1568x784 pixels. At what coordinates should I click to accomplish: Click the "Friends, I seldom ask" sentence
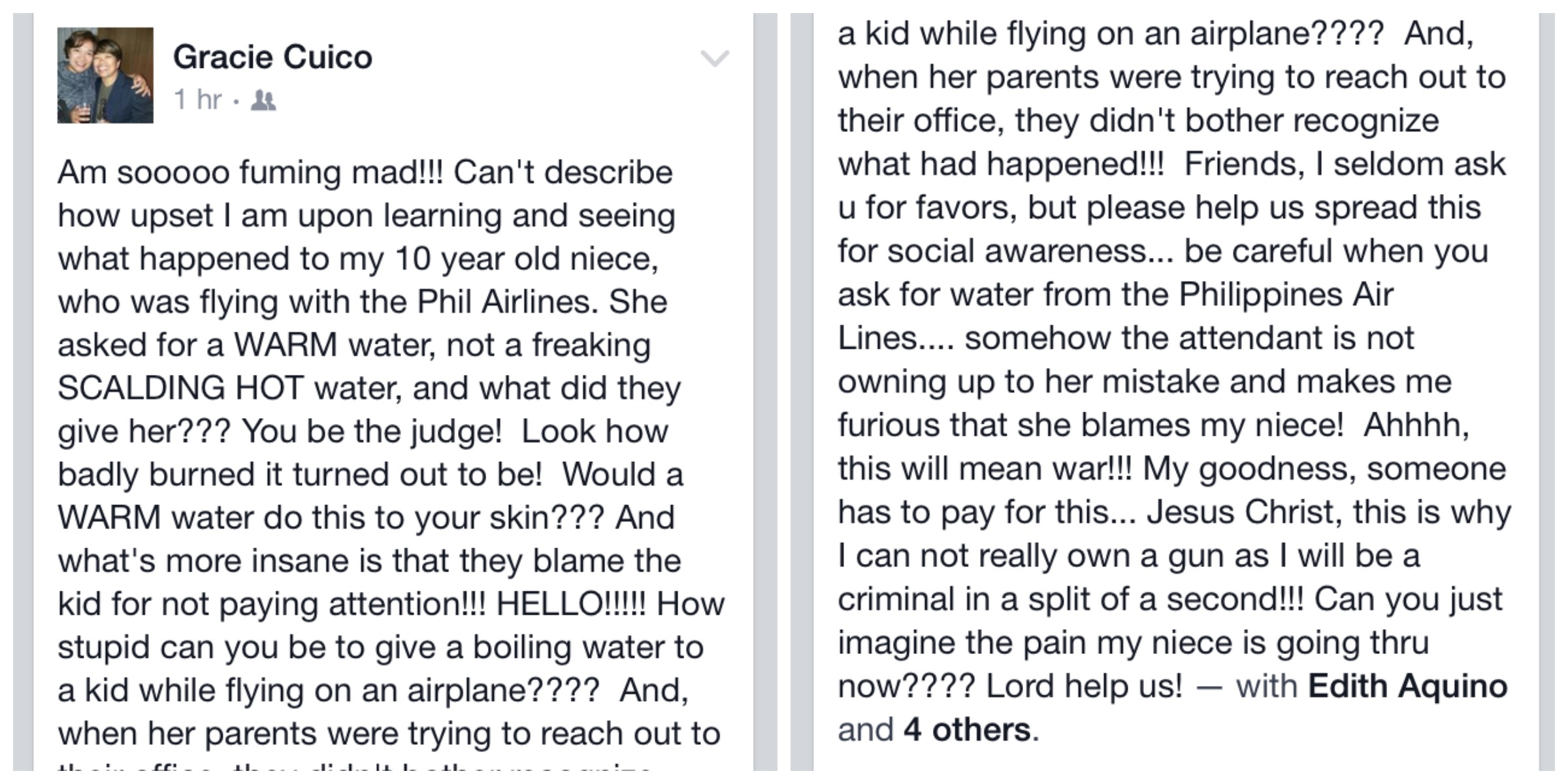click(1345, 164)
